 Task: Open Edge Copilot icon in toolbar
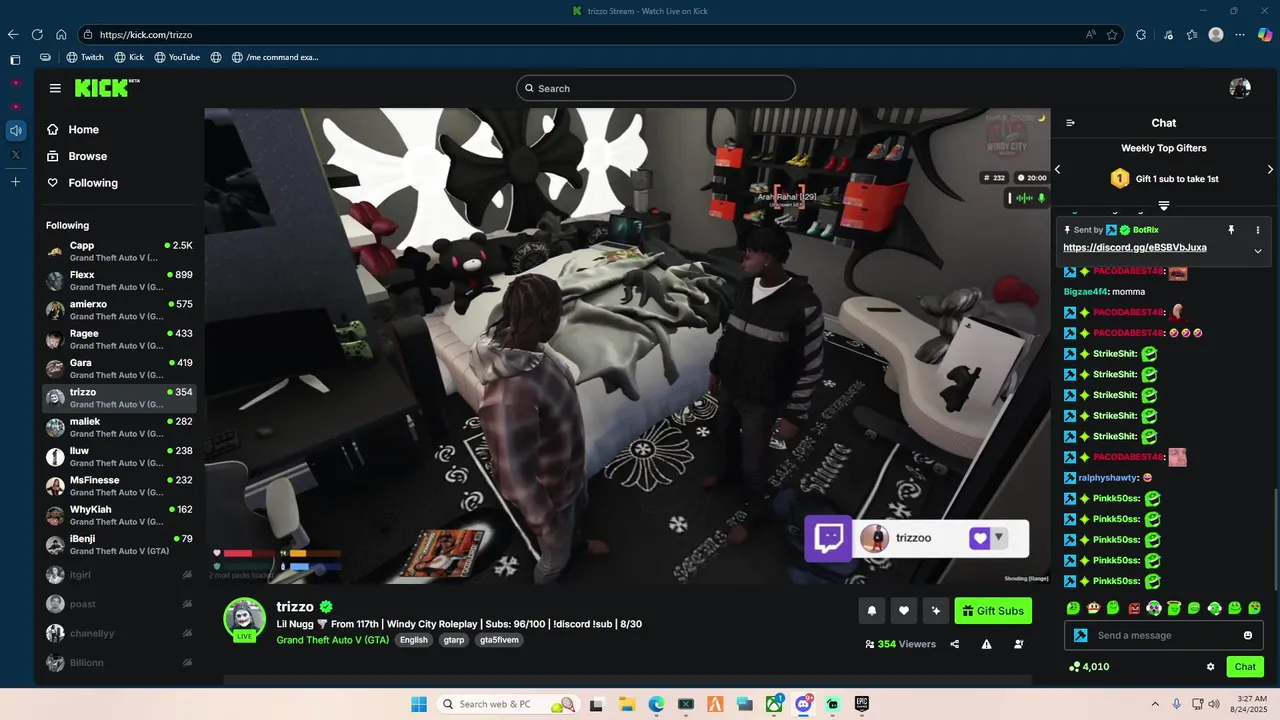tap(1265, 34)
